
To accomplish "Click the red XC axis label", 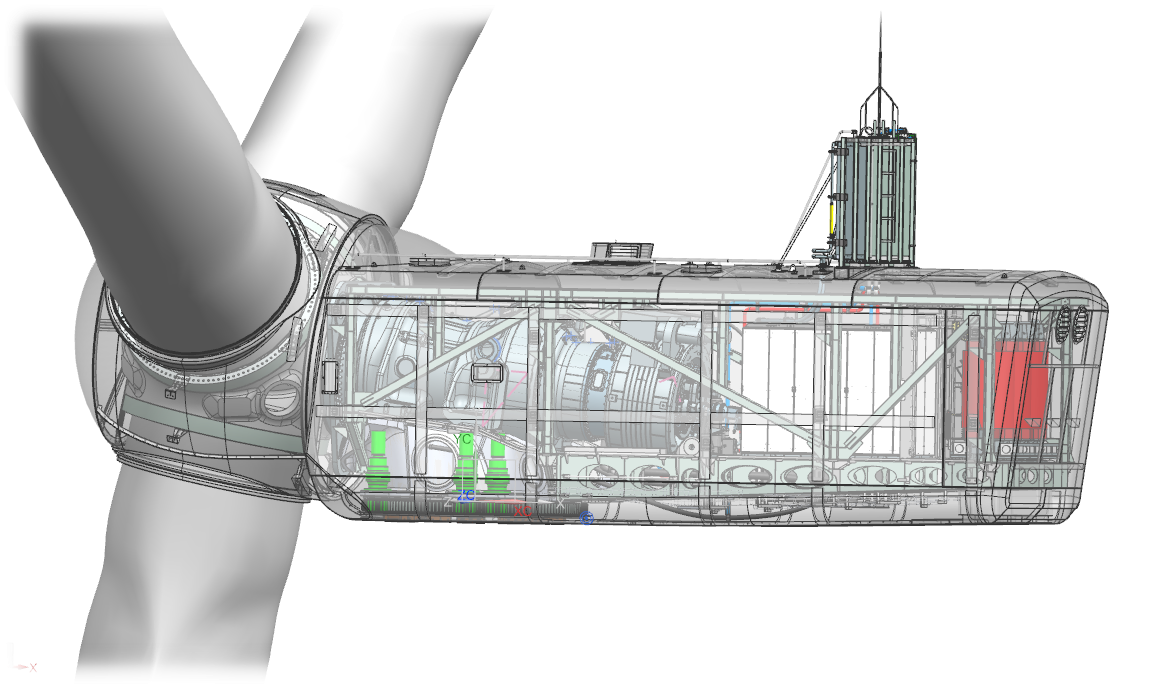I will click(521, 511).
